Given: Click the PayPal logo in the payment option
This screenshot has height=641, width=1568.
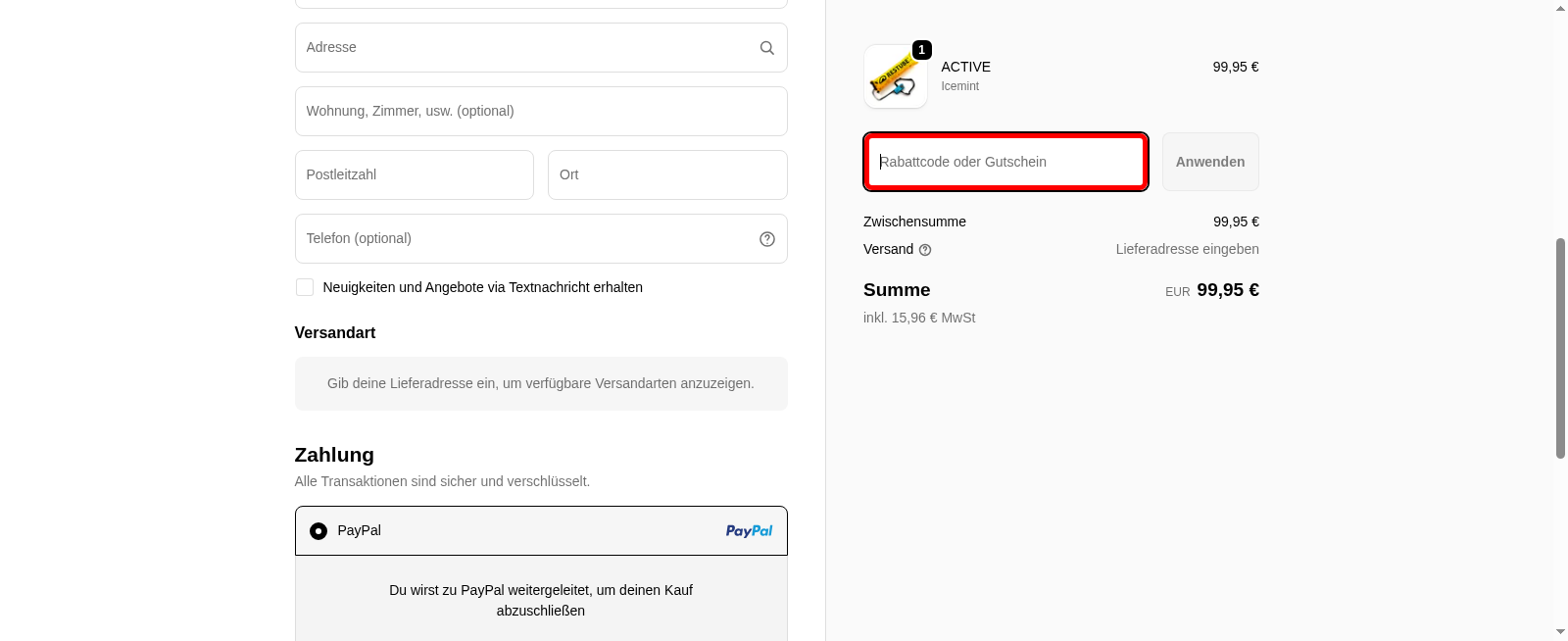Looking at the screenshot, I should (749, 530).
